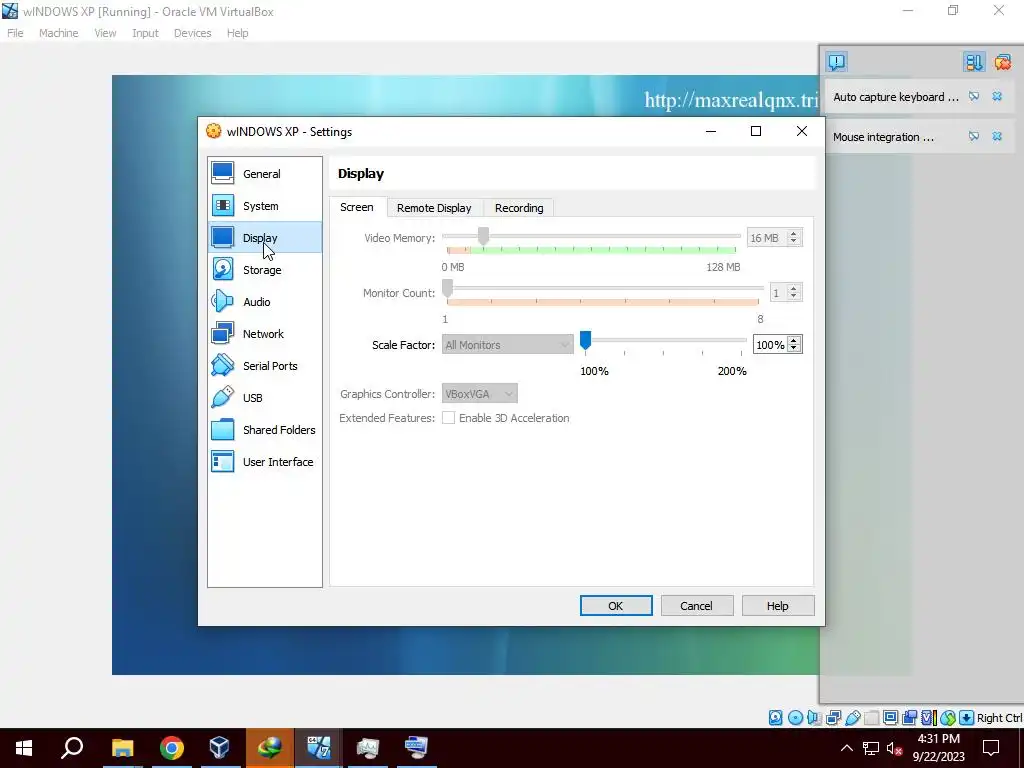
Task: Click the hard disk activity status icon
Action: (776, 718)
